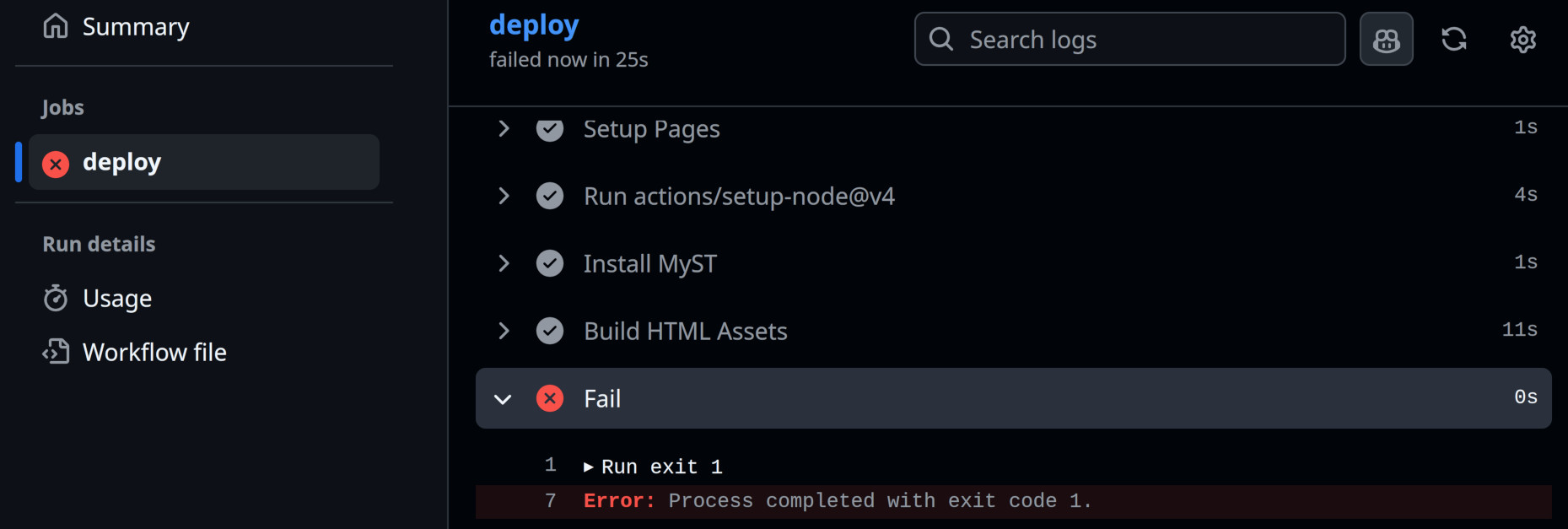Collapse the Fail step
The image size is (1568, 529).
coord(503,399)
